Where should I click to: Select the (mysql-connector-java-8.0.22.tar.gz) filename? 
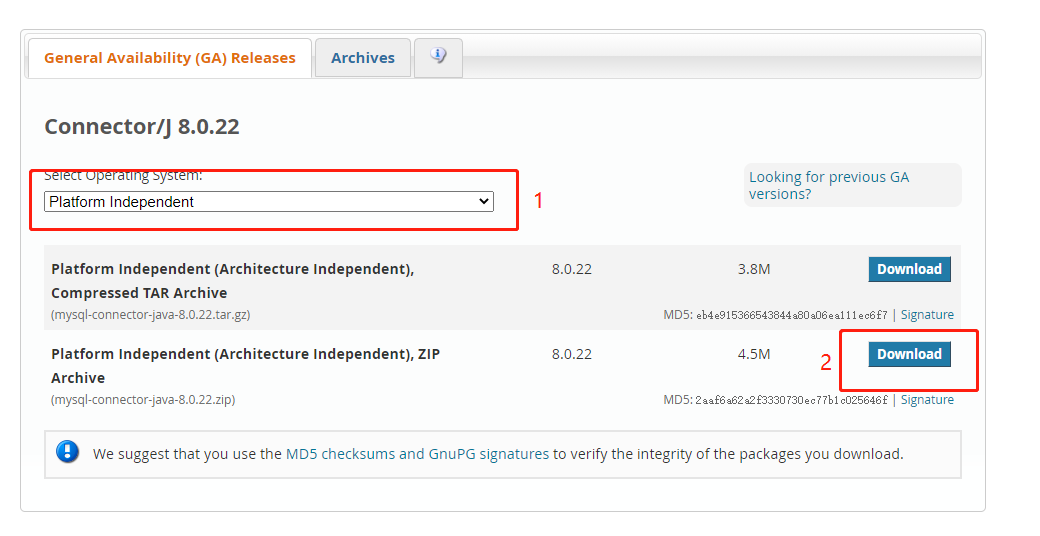tap(151, 315)
